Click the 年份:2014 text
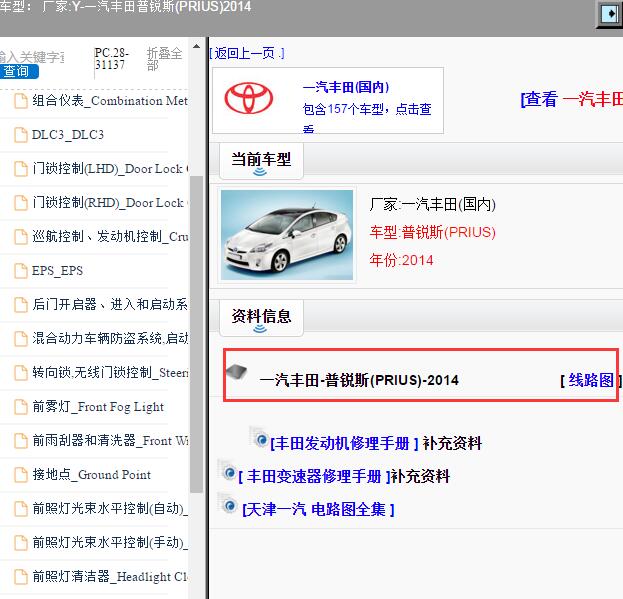The width and height of the screenshot is (623, 599). pos(401,261)
